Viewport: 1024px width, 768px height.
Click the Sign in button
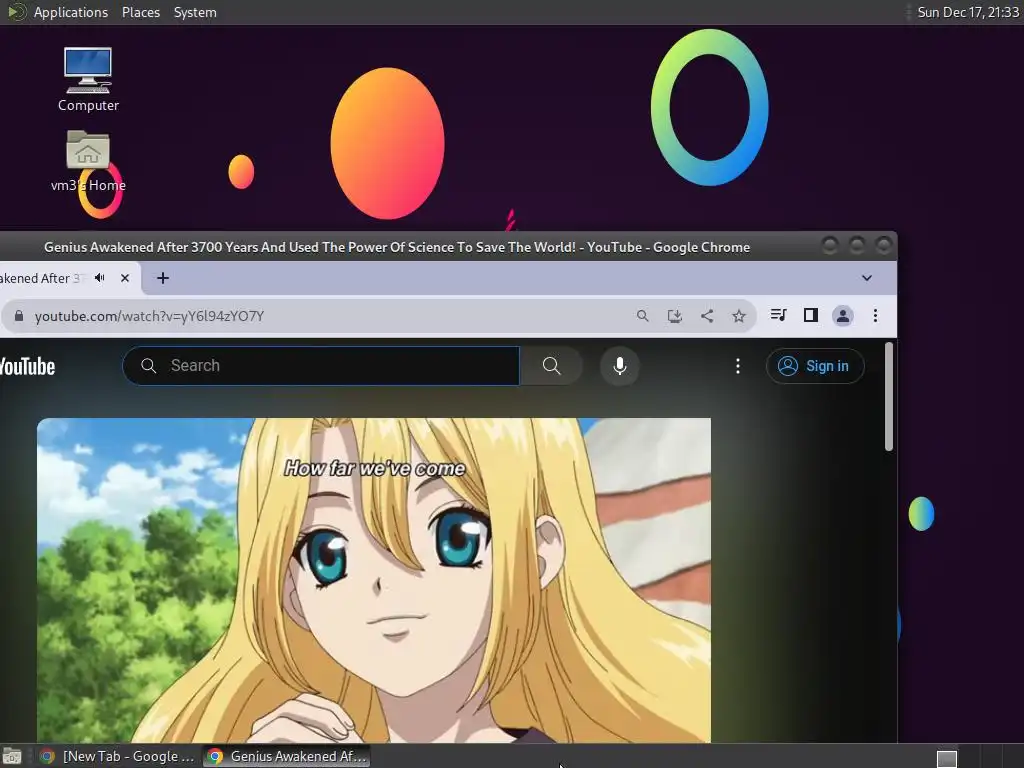click(815, 366)
